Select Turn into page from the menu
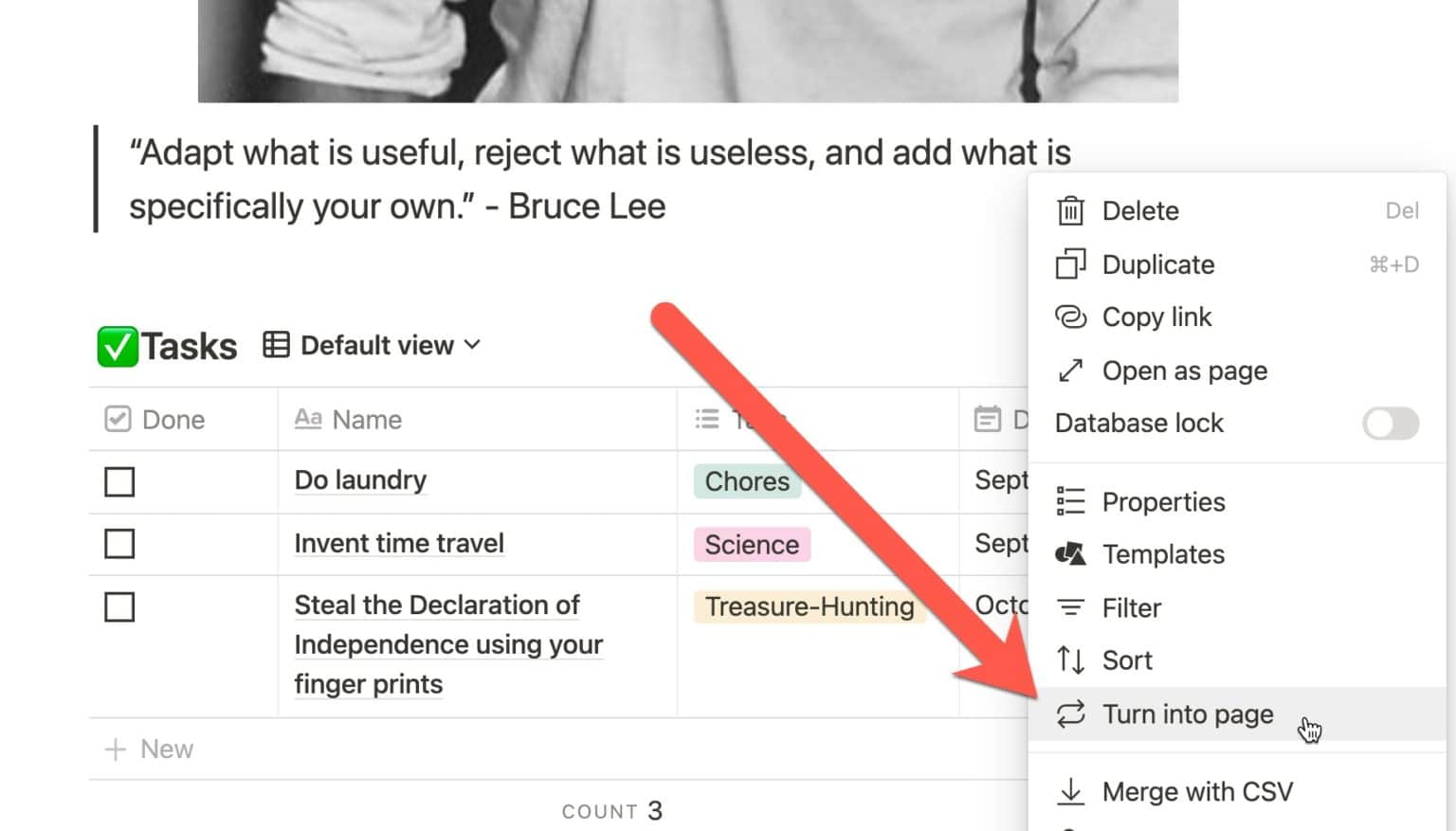The height and width of the screenshot is (831, 1456). (1188, 714)
